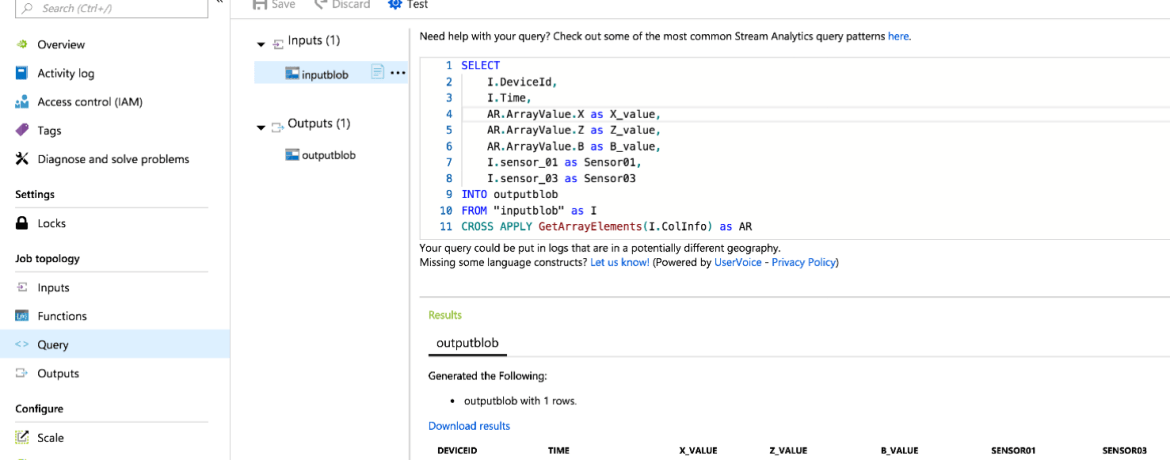The image size is (1170, 460).
Task: Click query line 'I.sensor_03 as Sensor03'
Action: point(560,178)
